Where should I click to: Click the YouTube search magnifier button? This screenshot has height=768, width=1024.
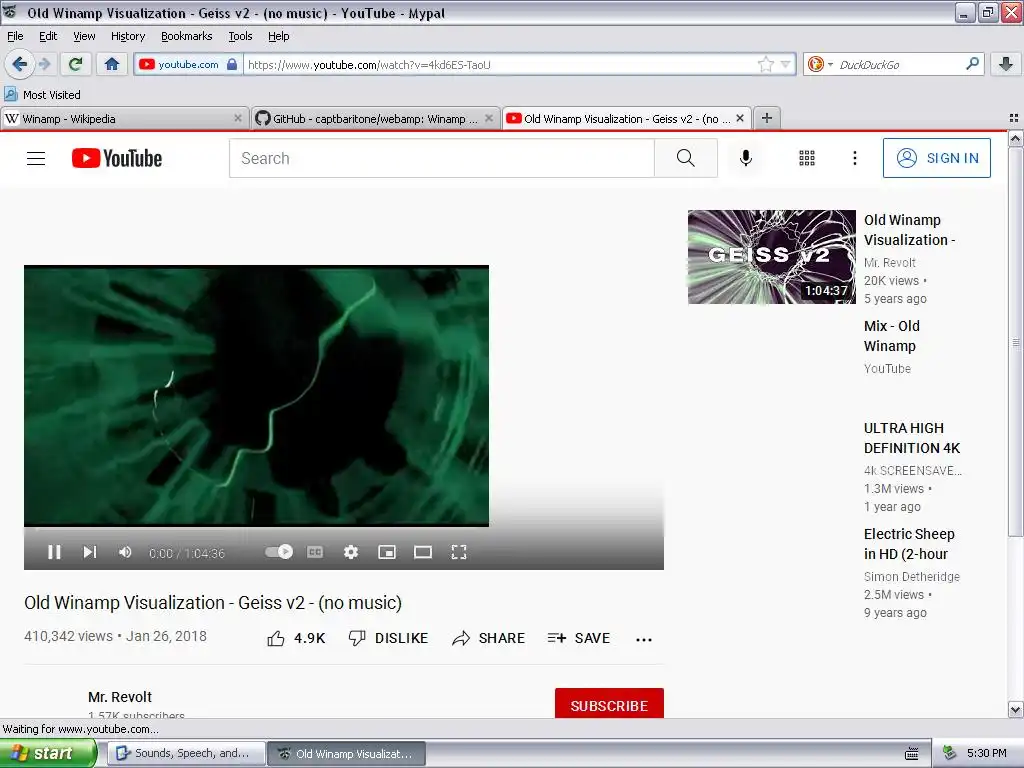(x=686, y=158)
